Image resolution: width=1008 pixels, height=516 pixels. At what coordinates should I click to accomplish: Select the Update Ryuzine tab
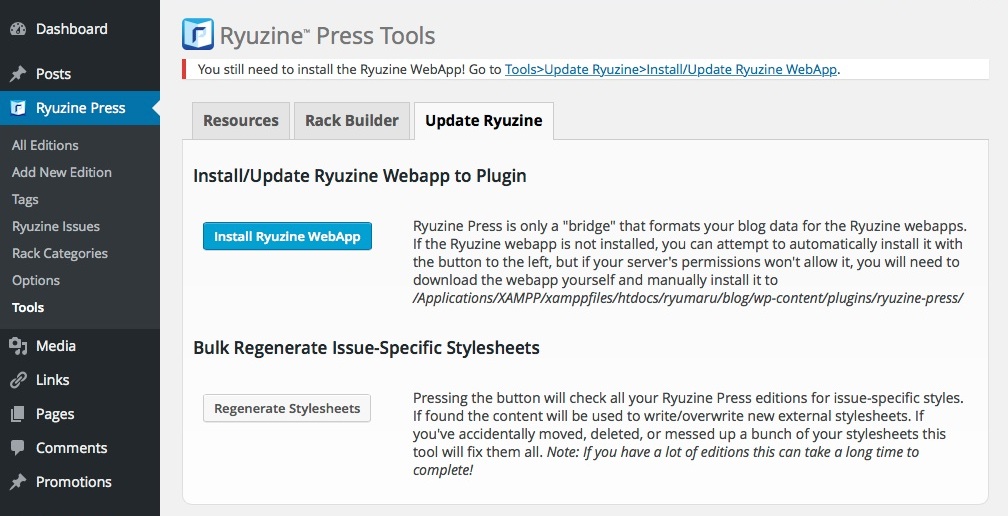tap(483, 121)
